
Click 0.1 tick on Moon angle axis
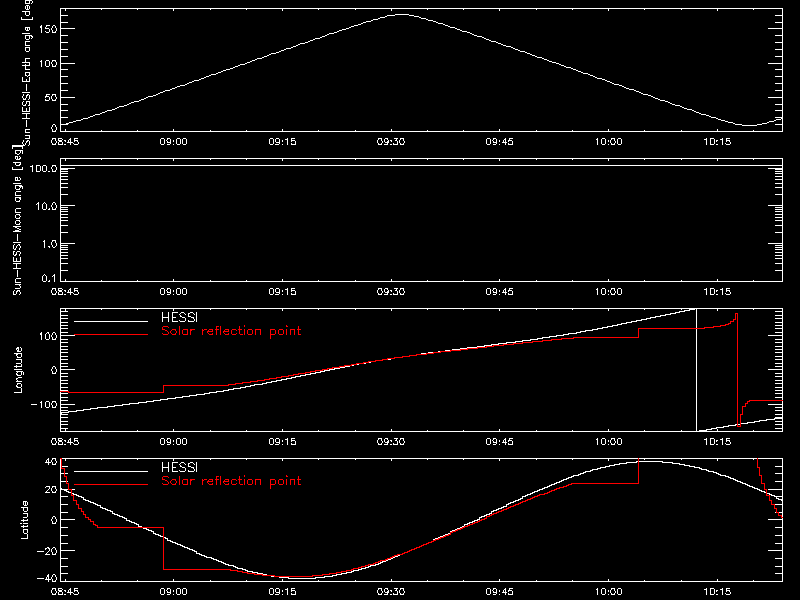click(49, 278)
